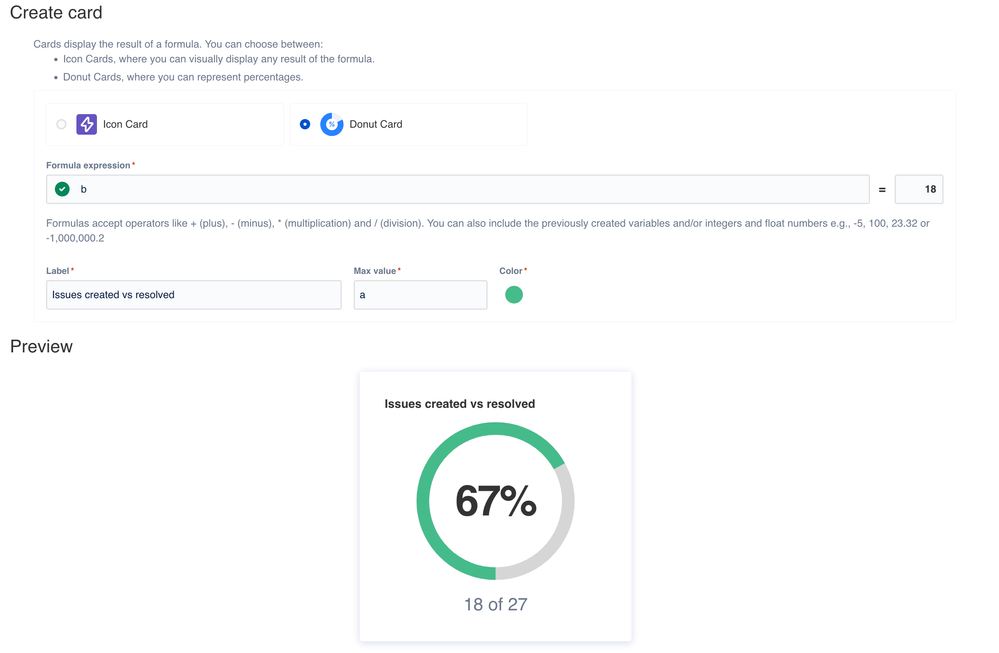Choose the Donut Card option label
This screenshot has width=999, height=653.
[376, 124]
